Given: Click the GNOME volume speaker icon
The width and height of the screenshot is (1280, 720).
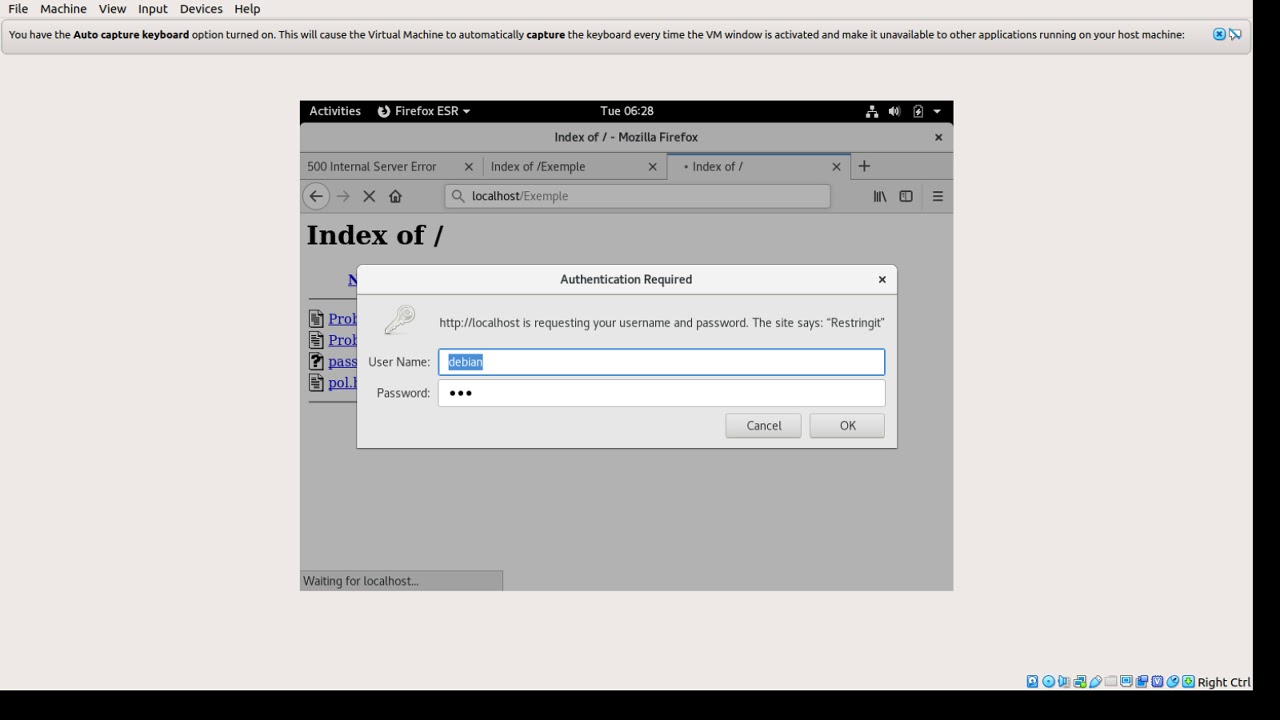Looking at the screenshot, I should pyautogui.click(x=894, y=111).
